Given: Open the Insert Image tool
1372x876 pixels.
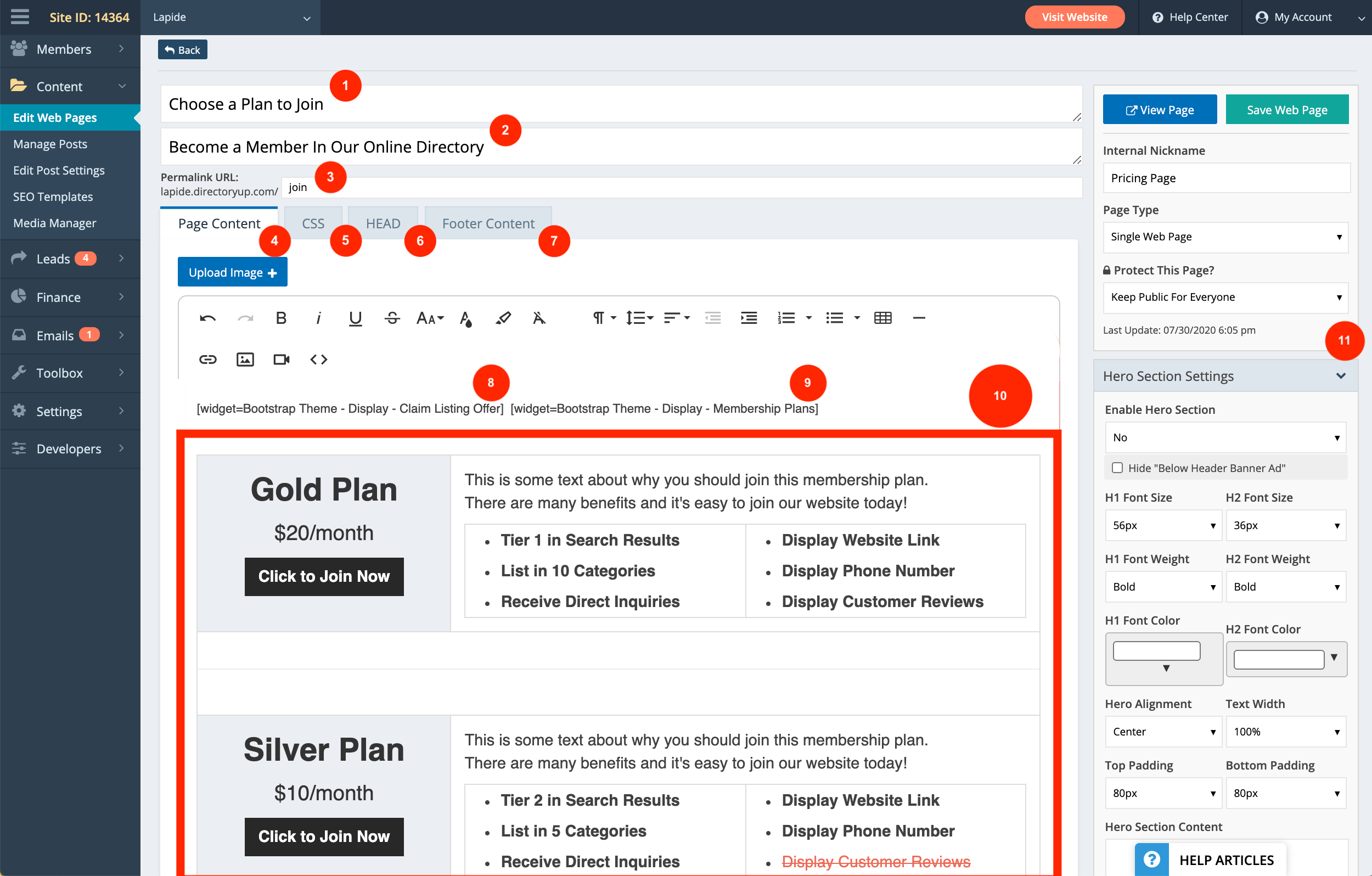Looking at the screenshot, I should (244, 359).
